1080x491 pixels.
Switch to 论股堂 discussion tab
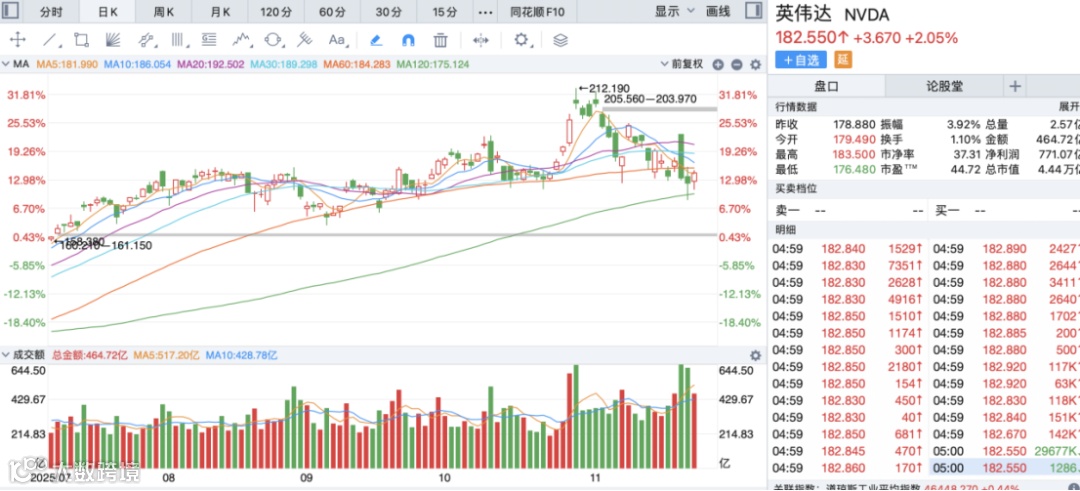click(944, 86)
